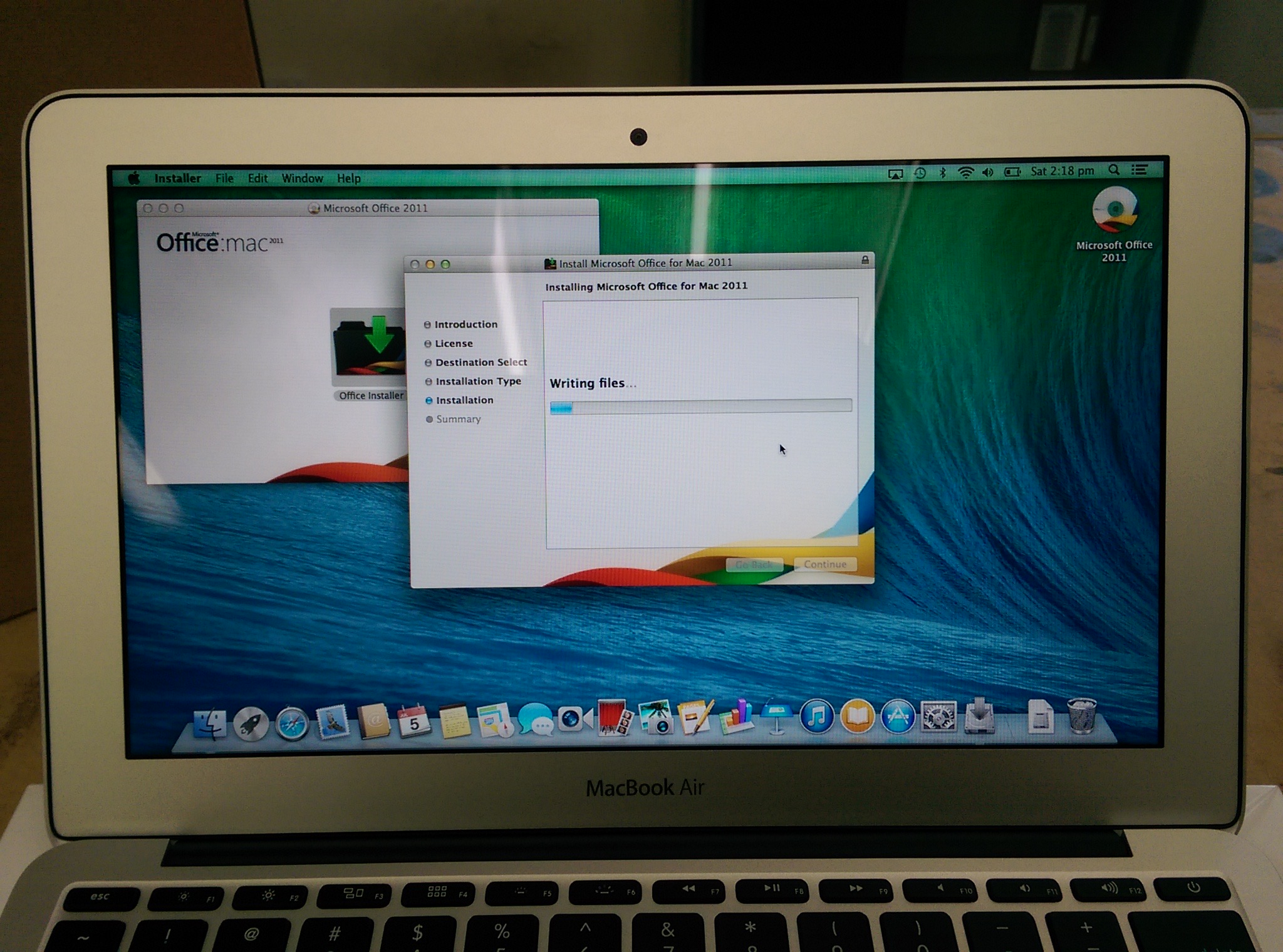This screenshot has height=952, width=1283.
Task: Zoom the installer window with green button
Action: tap(445, 264)
